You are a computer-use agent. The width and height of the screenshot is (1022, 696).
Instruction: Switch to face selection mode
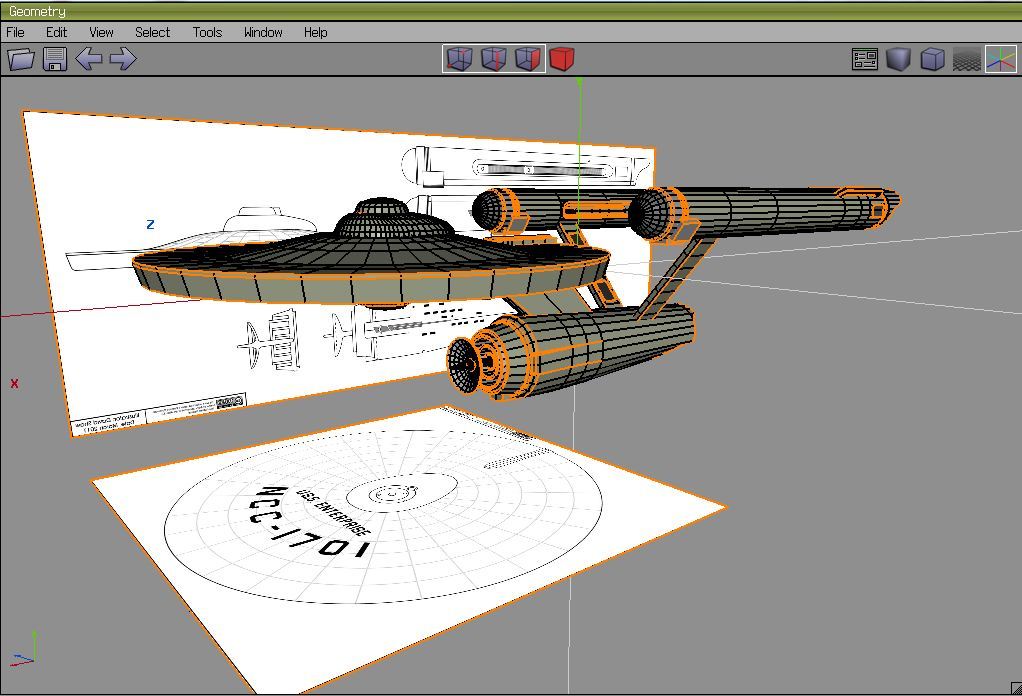(x=527, y=59)
